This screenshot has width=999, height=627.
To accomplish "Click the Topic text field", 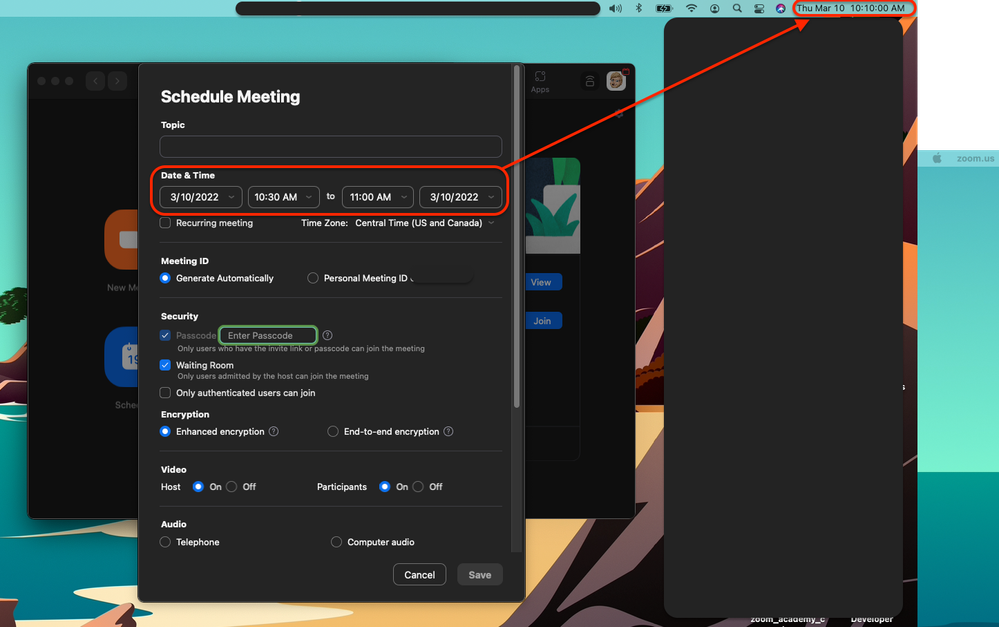I will pos(331,147).
